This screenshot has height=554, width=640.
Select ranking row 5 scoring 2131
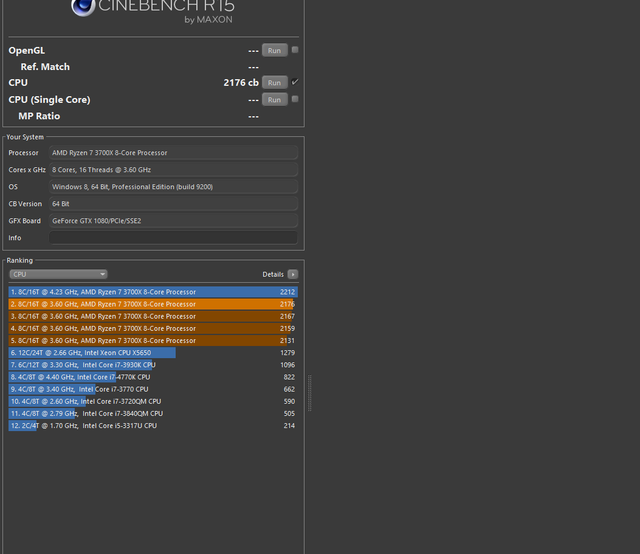pyautogui.click(x=153, y=340)
